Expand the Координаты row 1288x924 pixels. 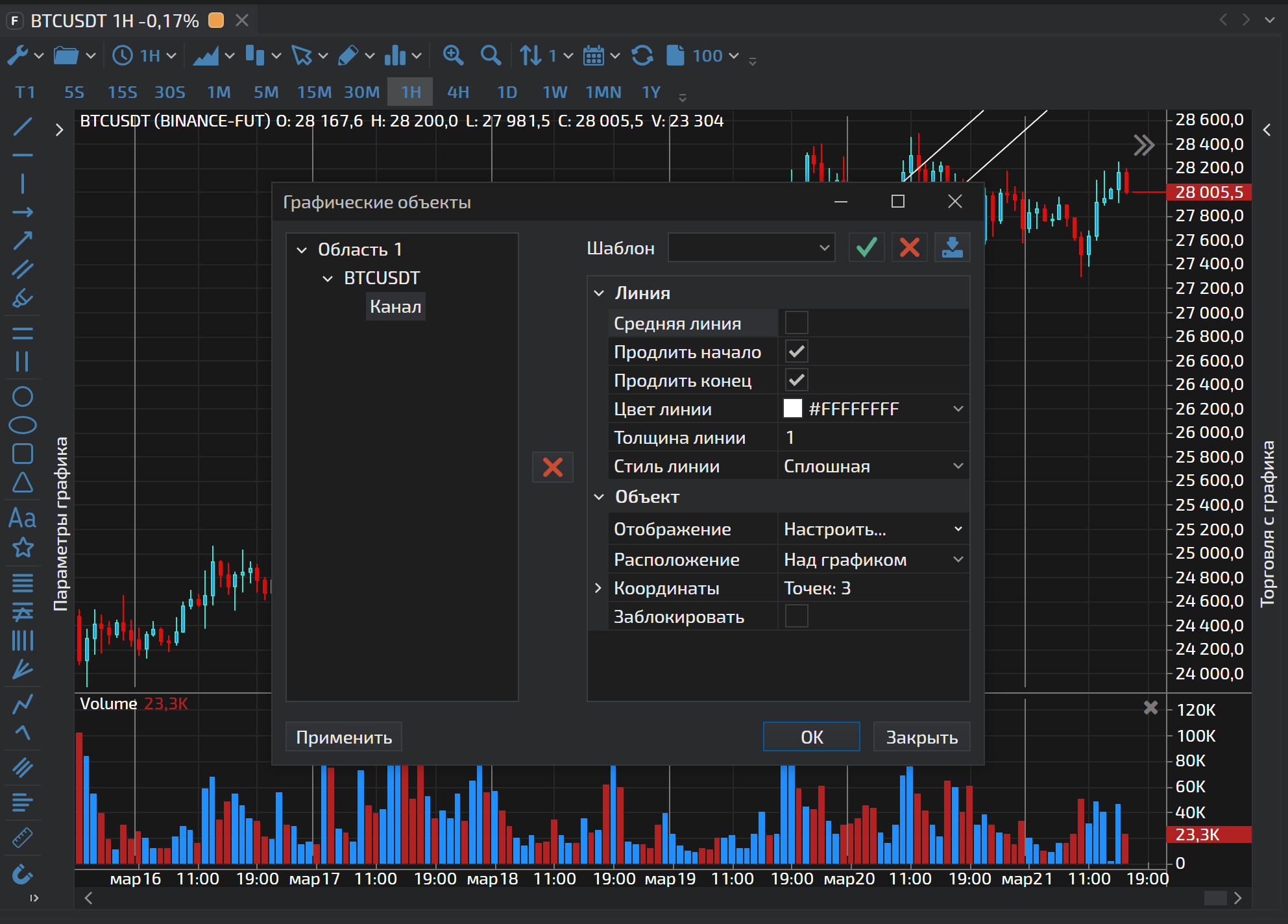(598, 588)
